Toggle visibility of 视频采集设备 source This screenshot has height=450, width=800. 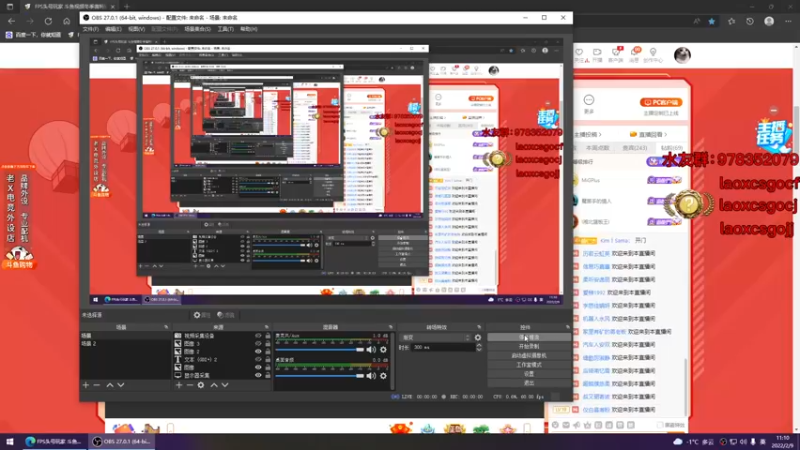258,336
